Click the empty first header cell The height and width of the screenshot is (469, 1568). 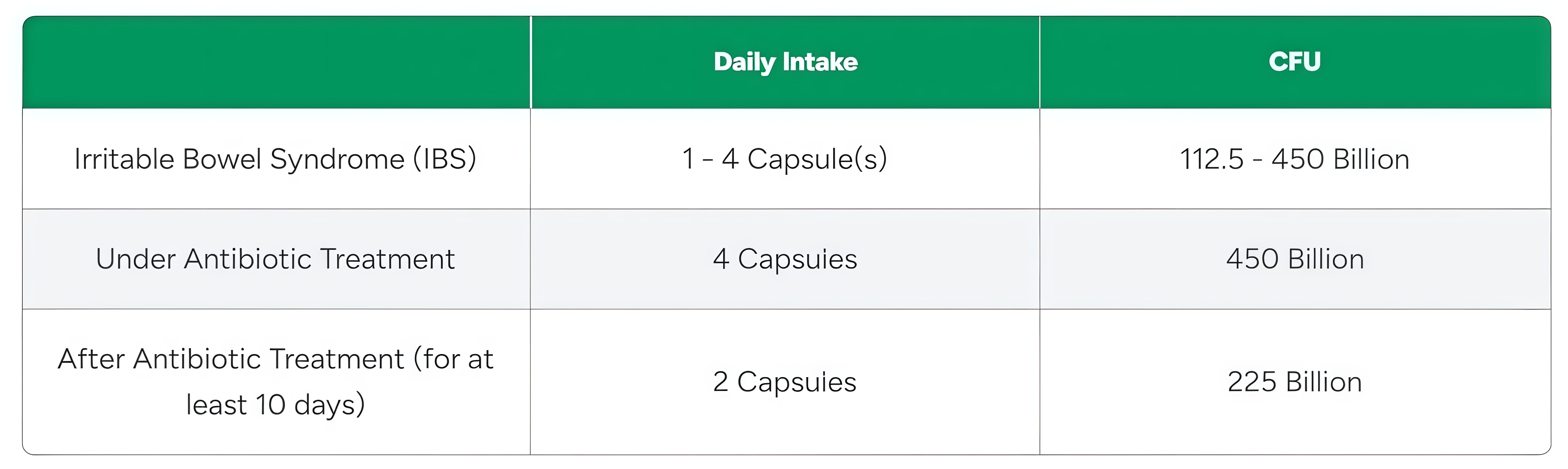(276, 62)
